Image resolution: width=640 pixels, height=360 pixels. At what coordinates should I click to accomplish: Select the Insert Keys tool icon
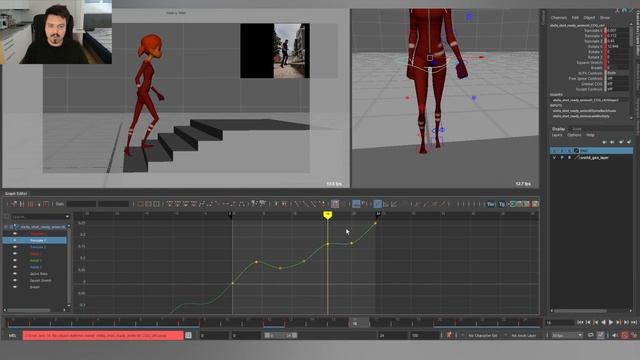coord(22,204)
